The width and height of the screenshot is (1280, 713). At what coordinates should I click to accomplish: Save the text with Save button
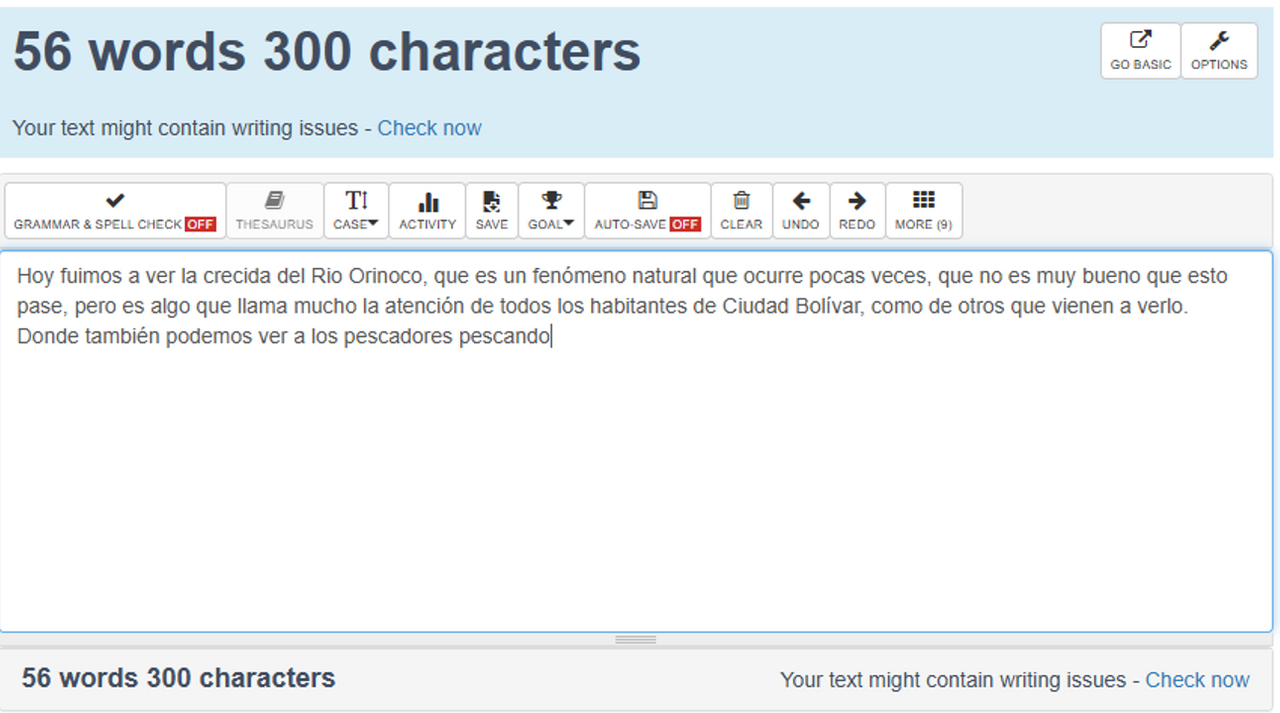point(491,211)
